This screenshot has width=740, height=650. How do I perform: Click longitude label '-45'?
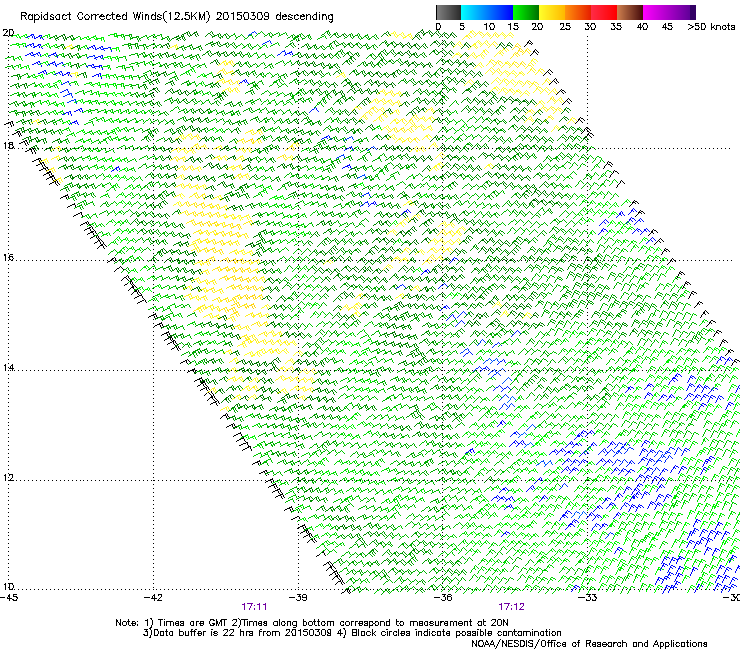pyautogui.click(x=8, y=597)
